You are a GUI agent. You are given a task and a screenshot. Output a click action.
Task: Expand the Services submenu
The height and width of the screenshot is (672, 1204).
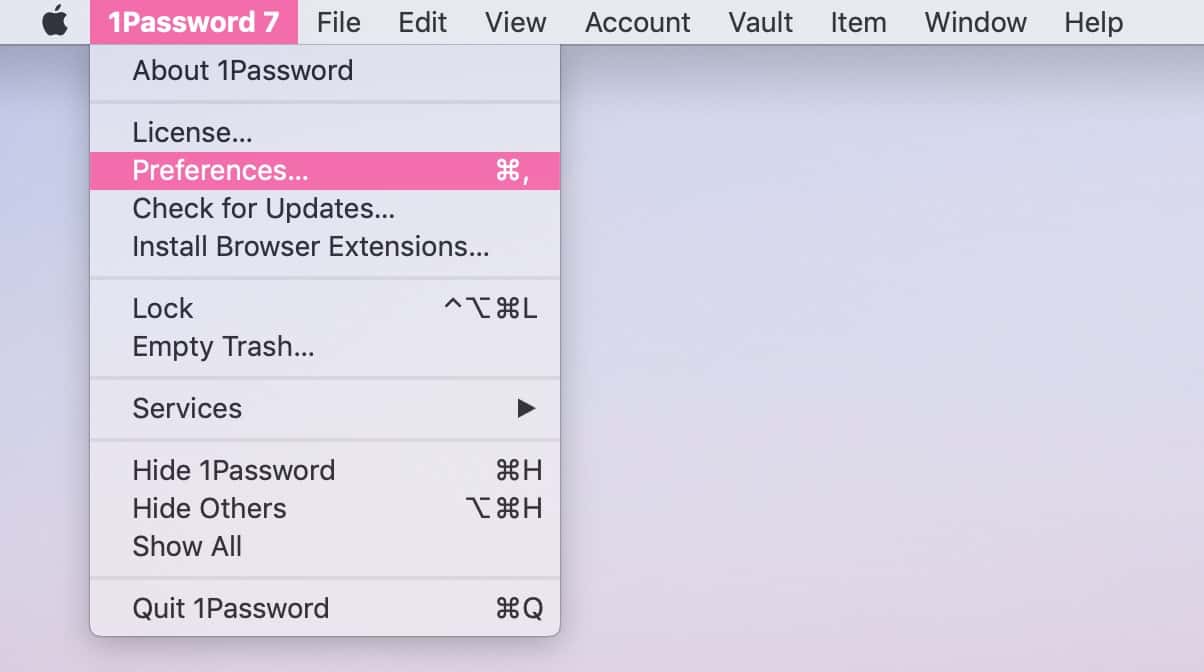325,408
